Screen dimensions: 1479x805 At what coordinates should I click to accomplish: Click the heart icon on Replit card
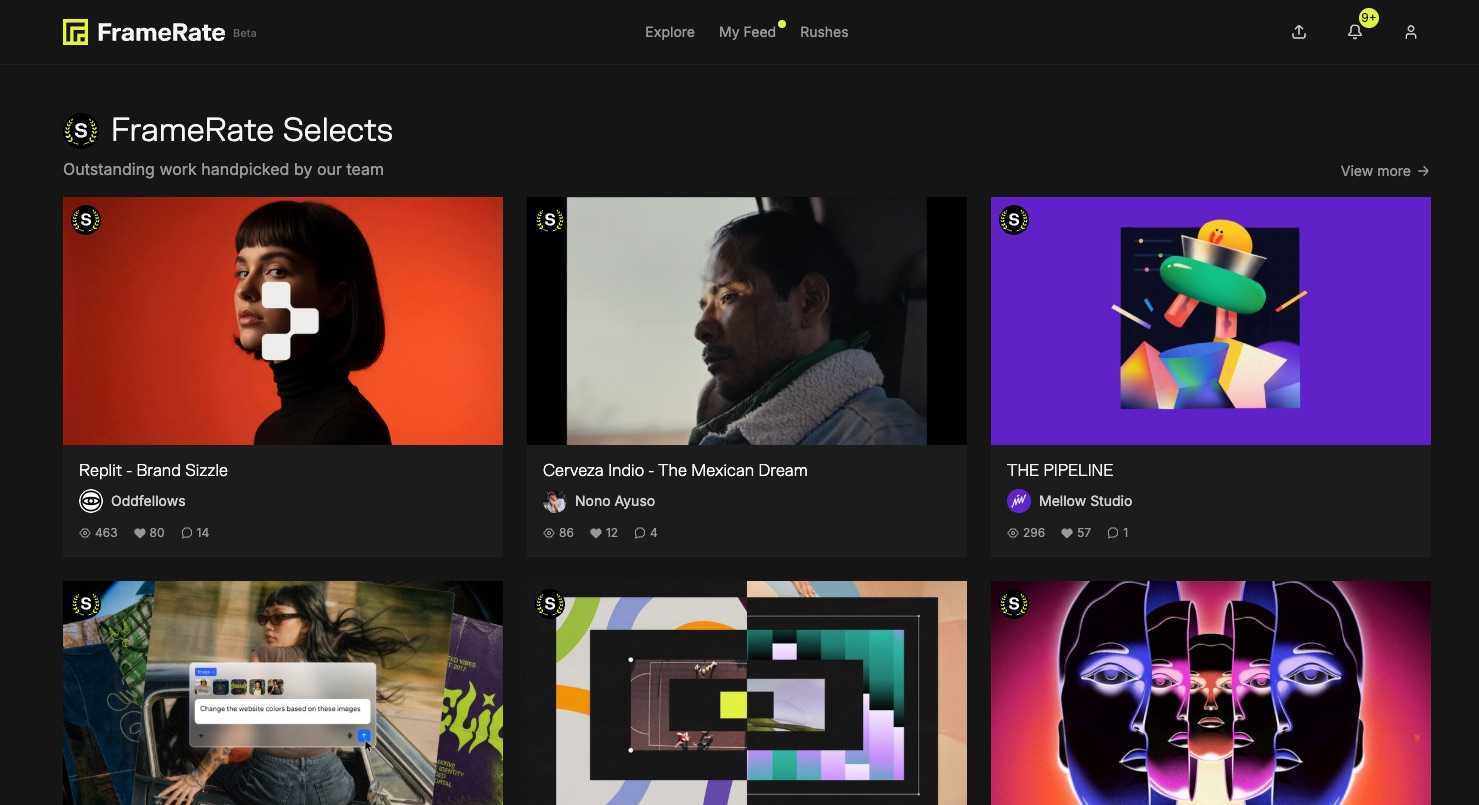(140, 533)
